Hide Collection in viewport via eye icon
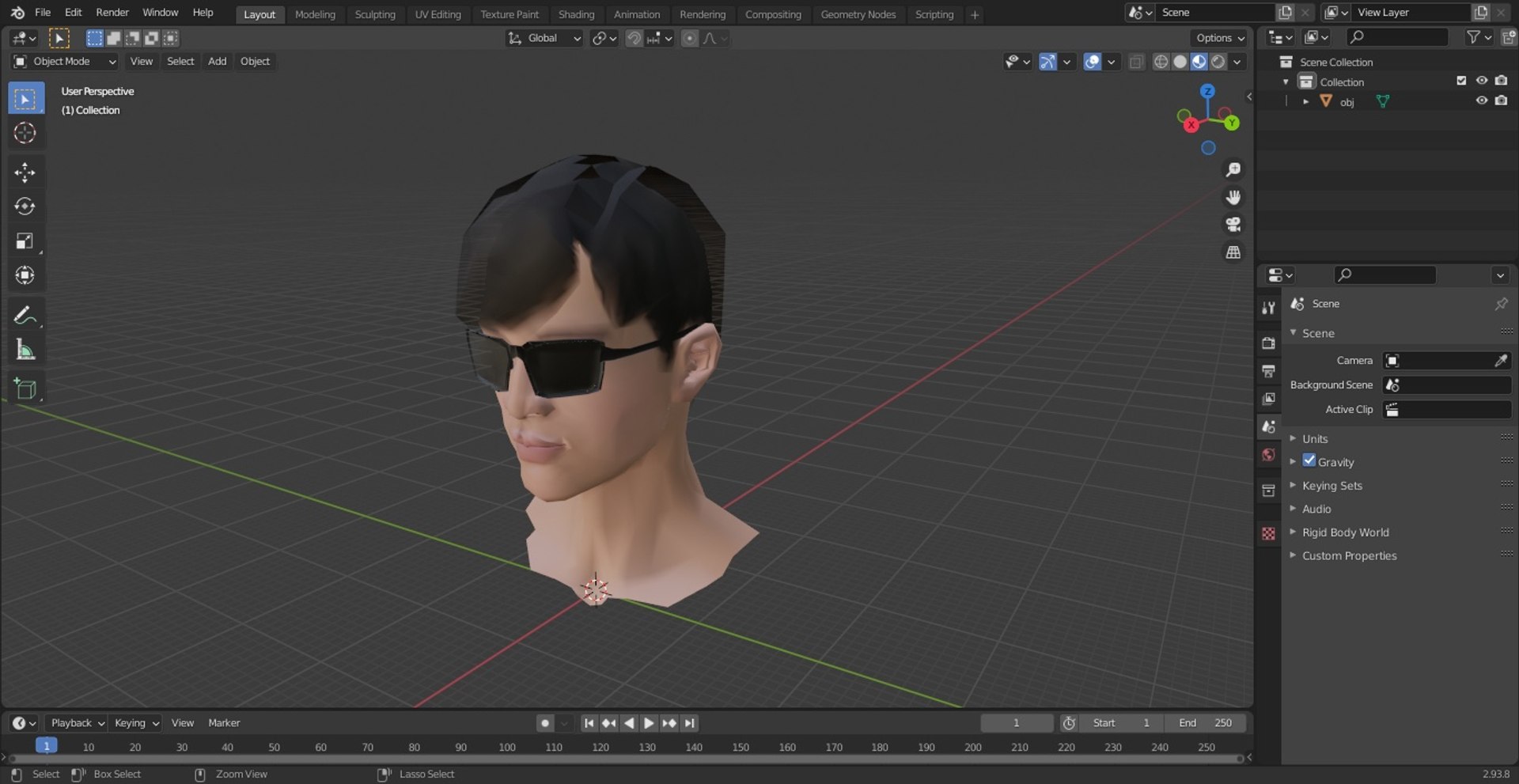The width and height of the screenshot is (1519, 784). (x=1481, y=81)
